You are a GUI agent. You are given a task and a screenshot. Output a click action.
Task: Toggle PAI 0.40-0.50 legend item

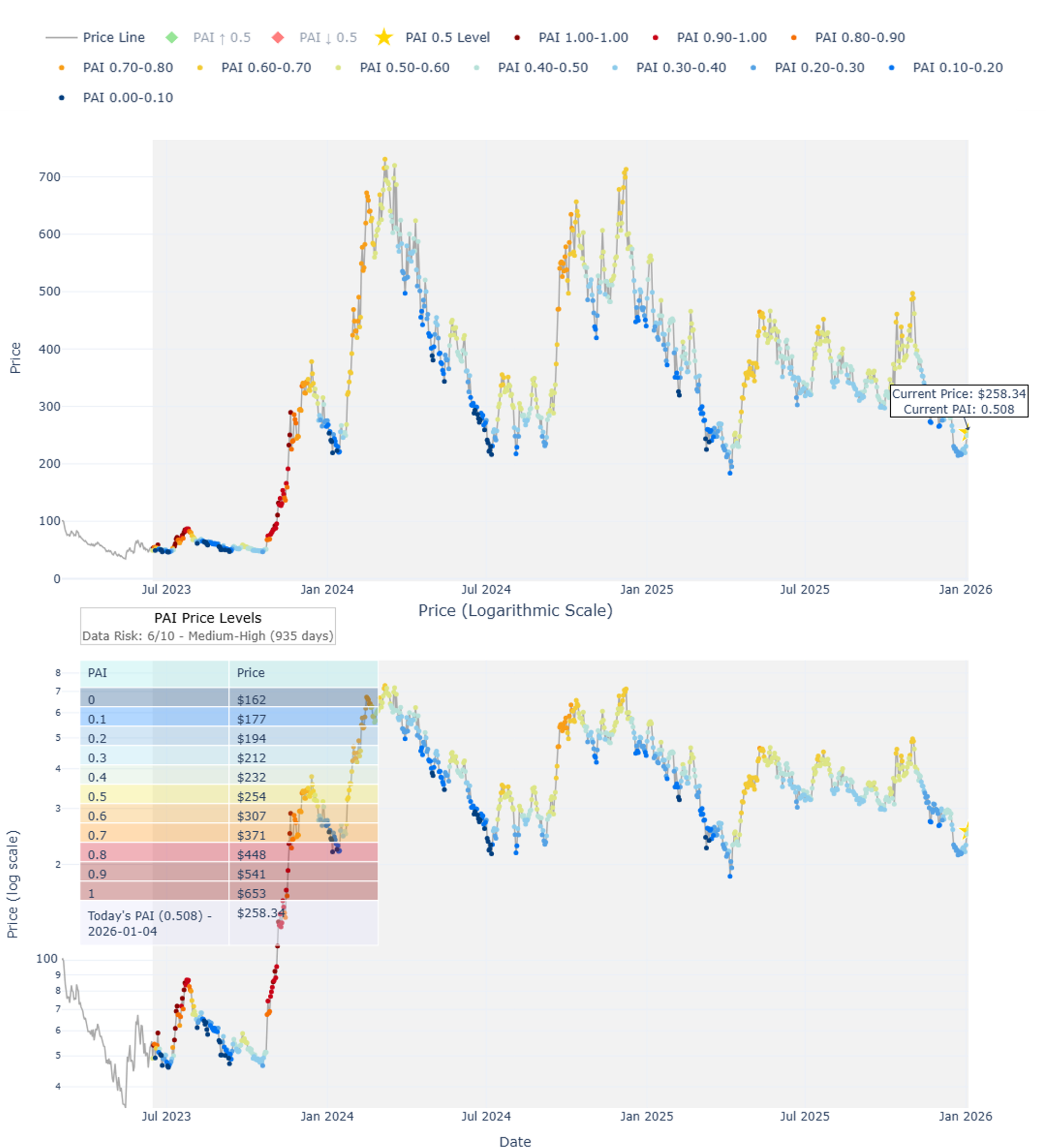542,68
